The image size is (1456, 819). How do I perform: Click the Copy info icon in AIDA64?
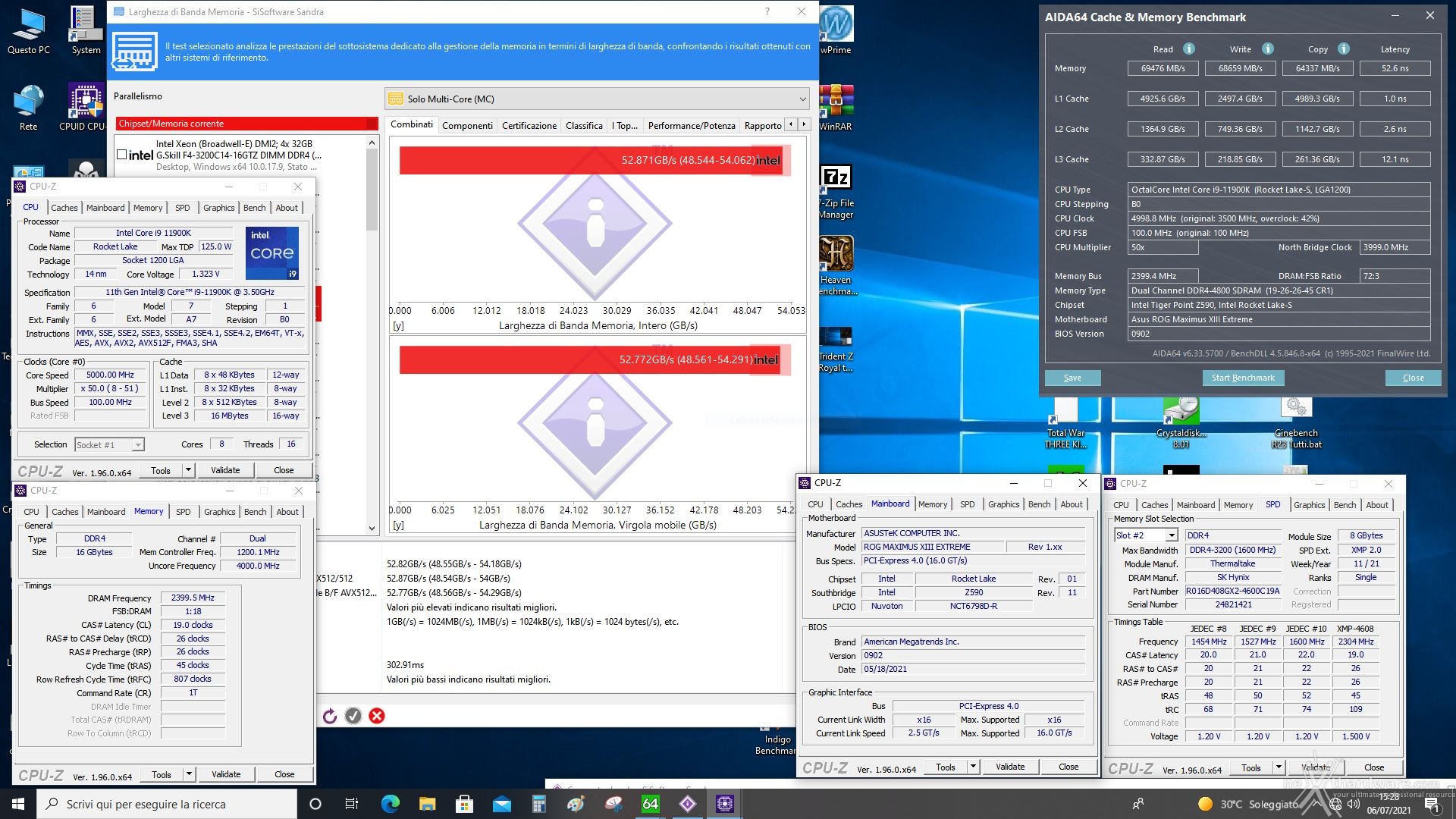pos(1344,49)
